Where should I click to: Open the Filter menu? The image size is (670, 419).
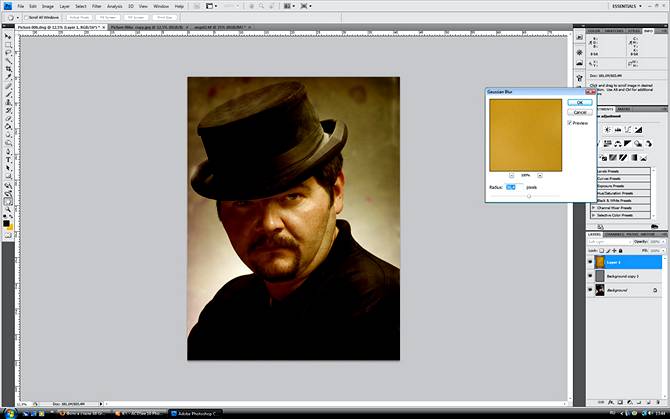click(x=96, y=5)
